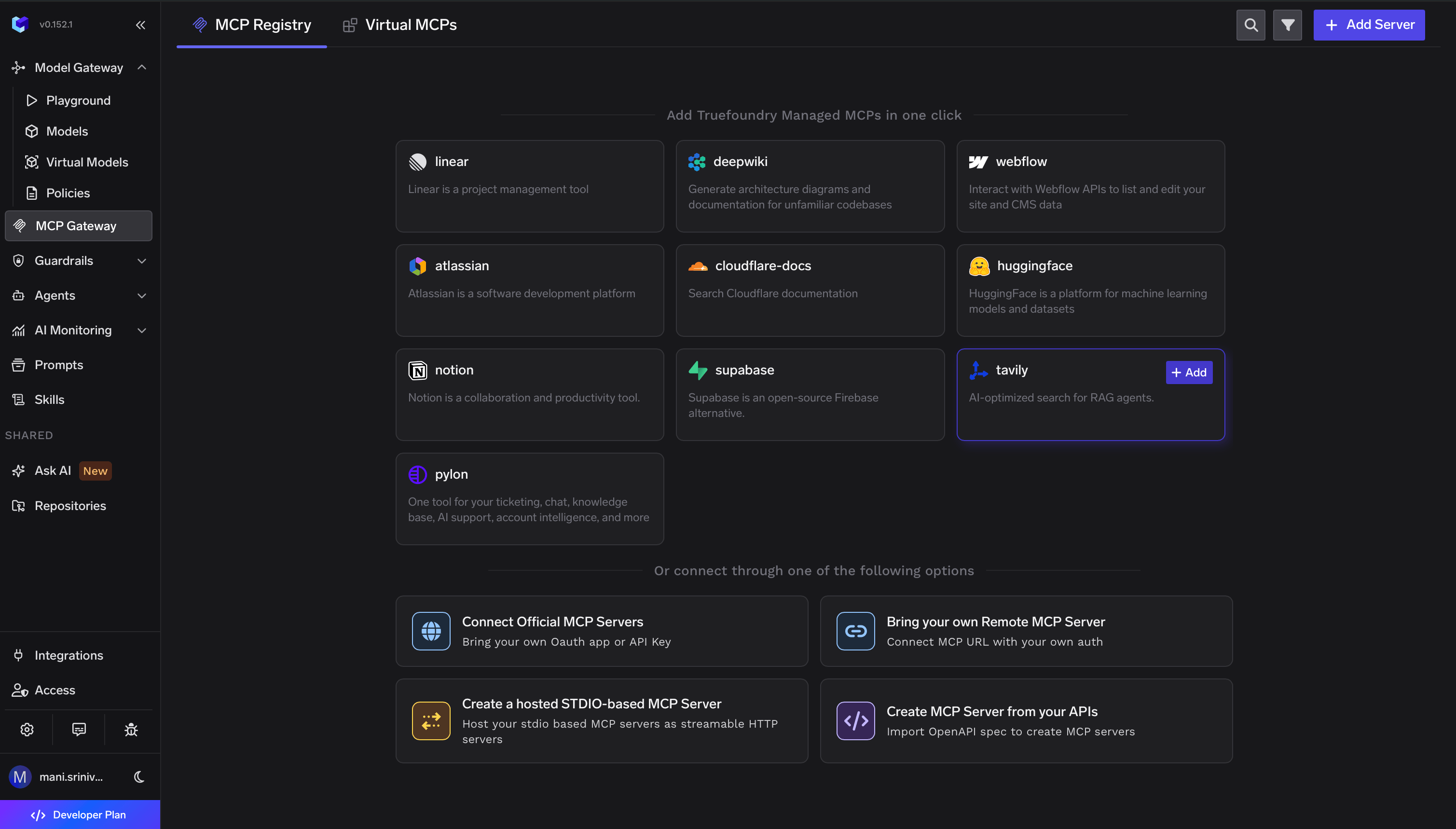1456x829 pixels.
Task: Click link icon for Remote MCP Server
Action: click(x=855, y=631)
